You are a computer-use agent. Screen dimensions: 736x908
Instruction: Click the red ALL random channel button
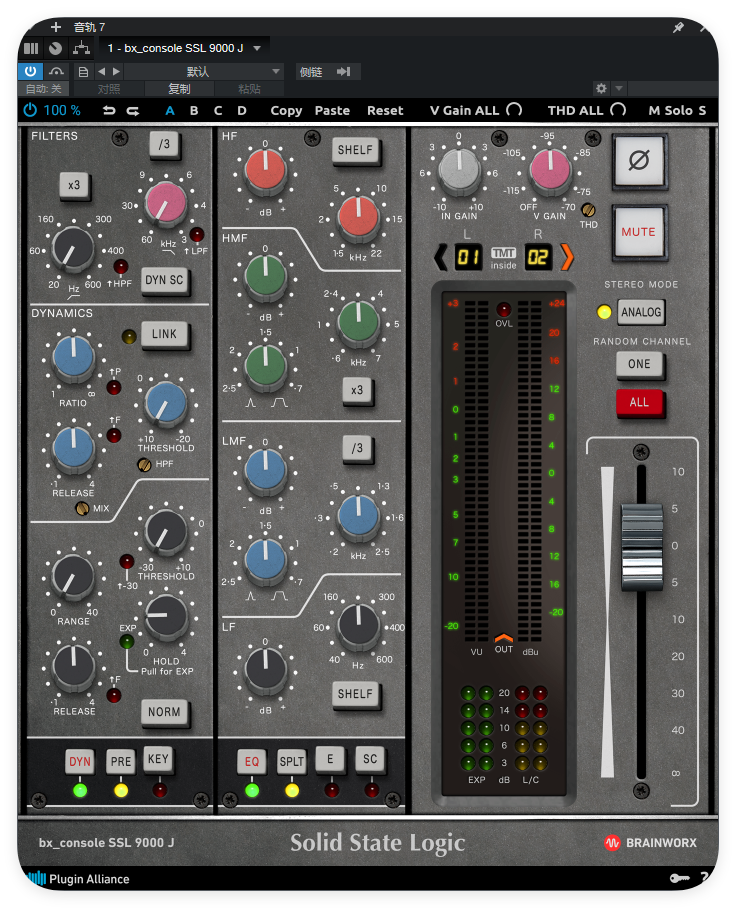[x=639, y=402]
